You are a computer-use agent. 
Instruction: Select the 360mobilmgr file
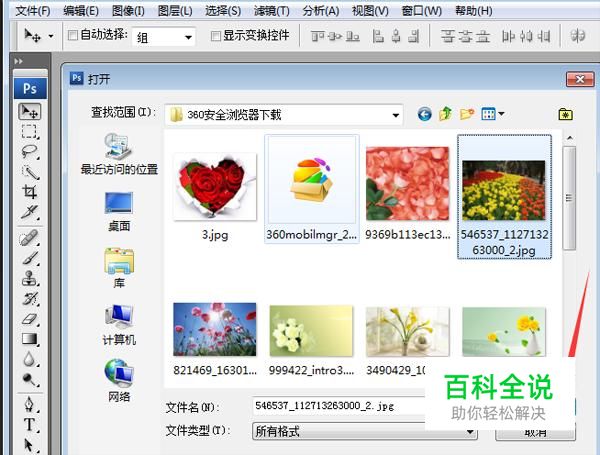pyautogui.click(x=311, y=188)
